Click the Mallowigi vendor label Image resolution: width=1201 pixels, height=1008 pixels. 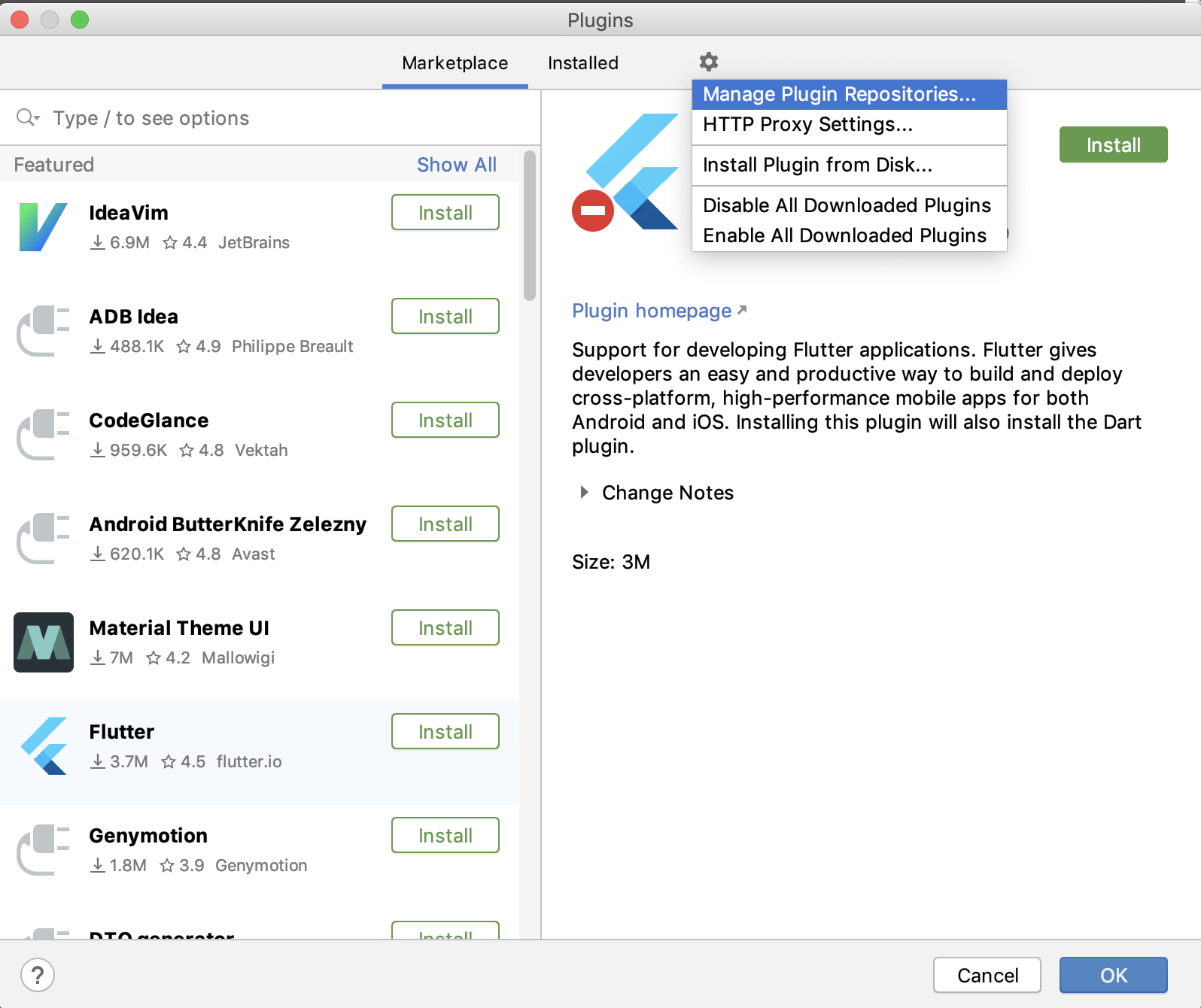[x=239, y=657]
